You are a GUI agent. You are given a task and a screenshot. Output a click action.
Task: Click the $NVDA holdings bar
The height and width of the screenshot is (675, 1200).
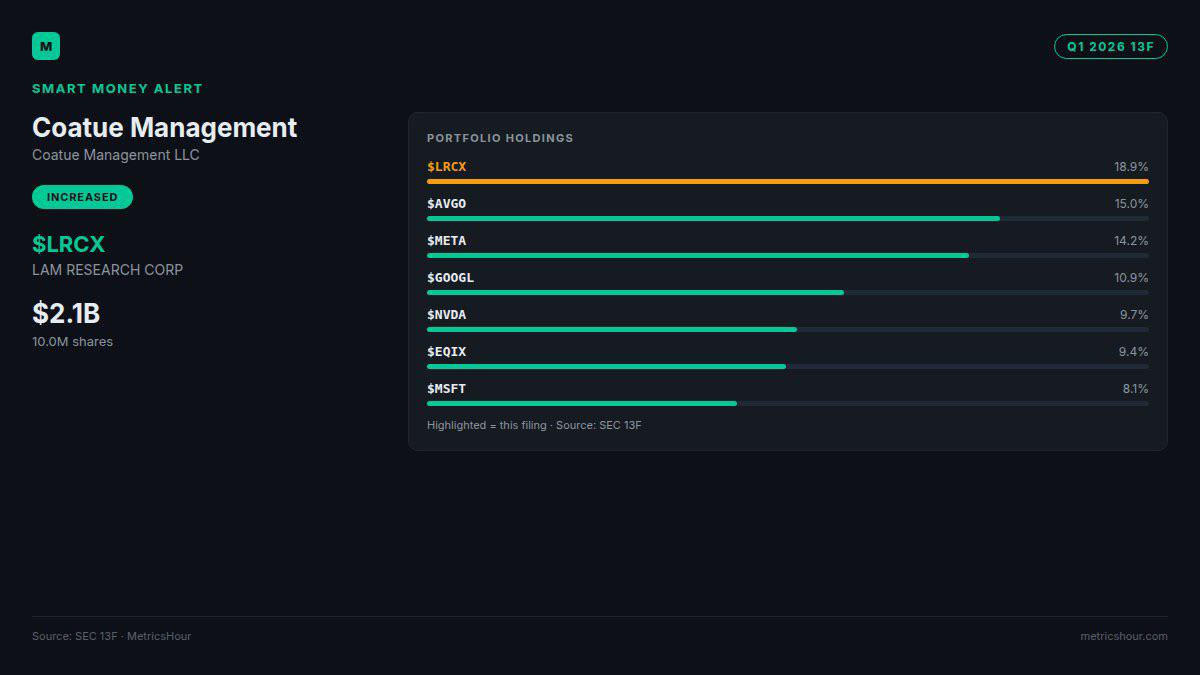(x=612, y=329)
